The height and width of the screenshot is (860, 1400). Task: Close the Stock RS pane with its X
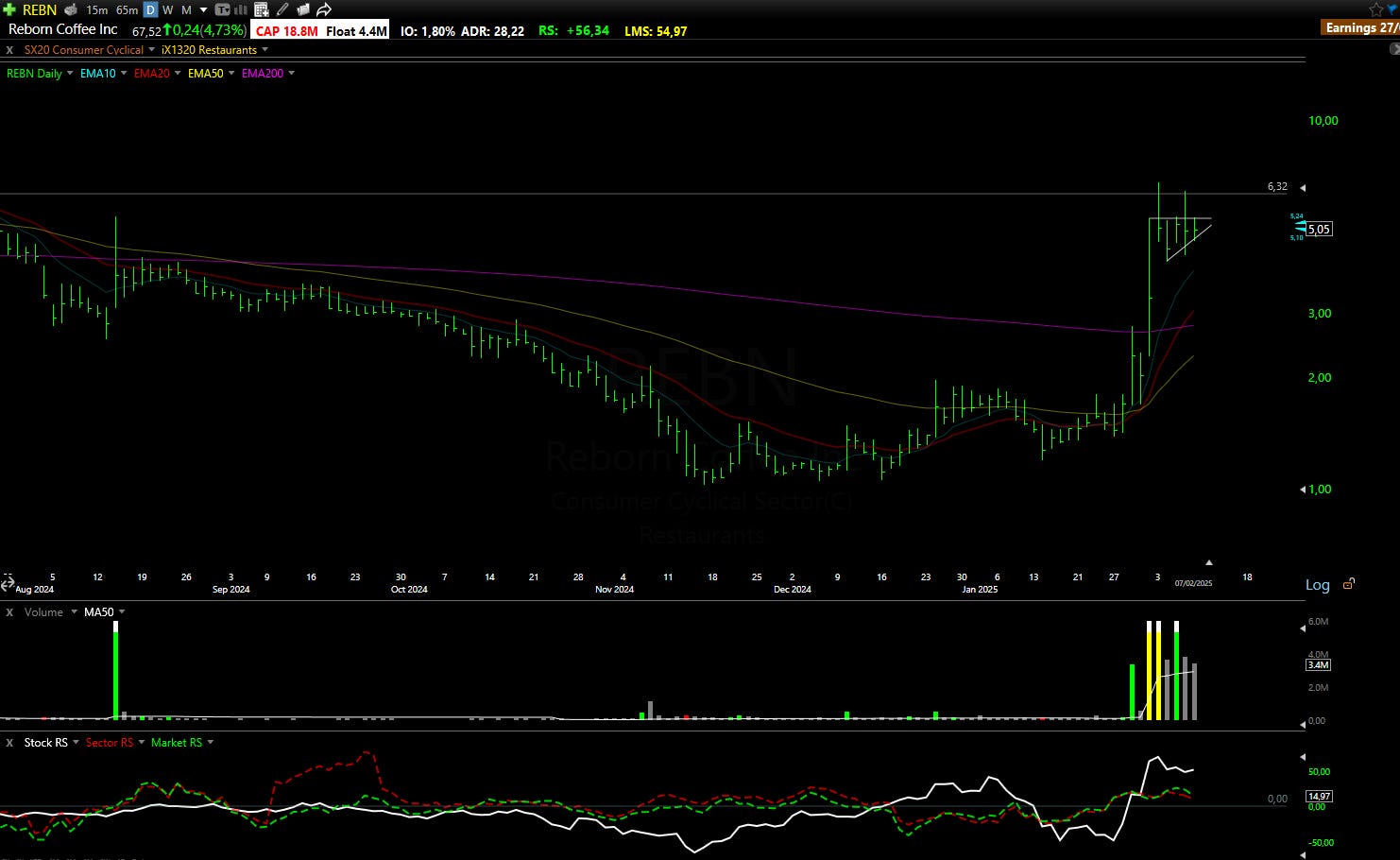tap(9, 743)
